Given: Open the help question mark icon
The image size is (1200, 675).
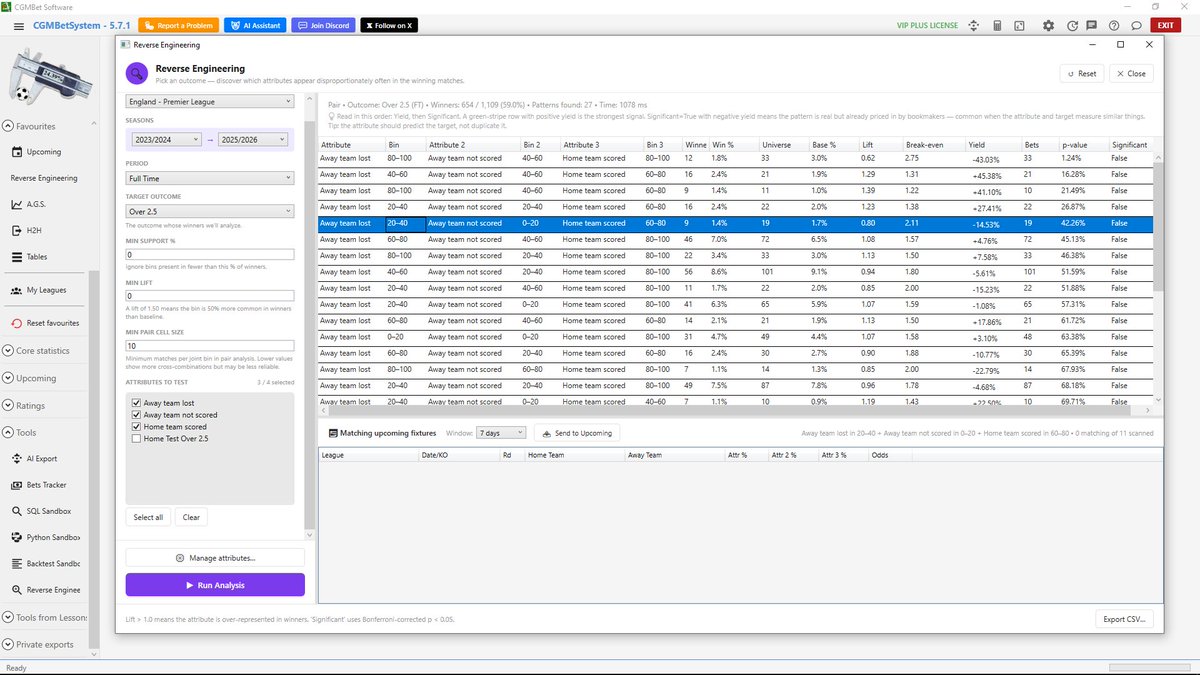Looking at the screenshot, I should (1114, 26).
